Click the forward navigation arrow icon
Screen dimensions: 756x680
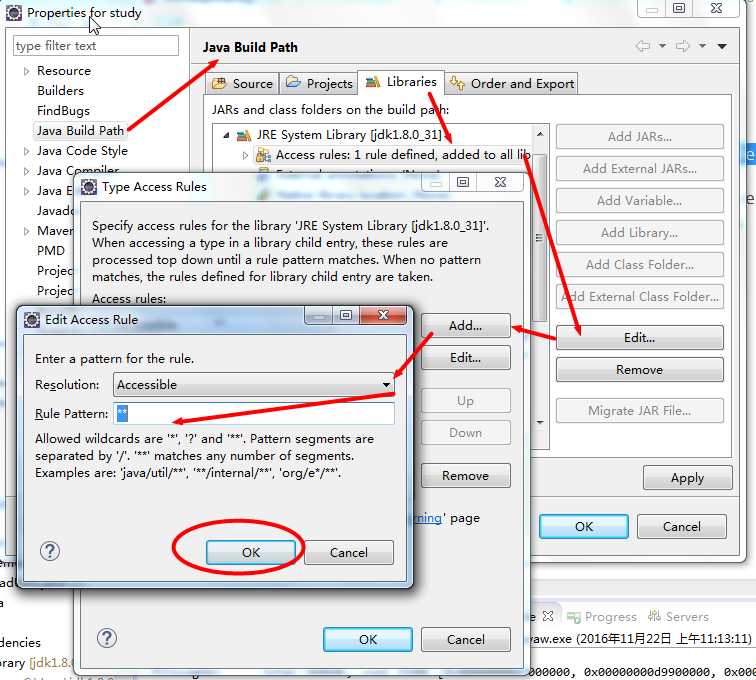pos(683,46)
